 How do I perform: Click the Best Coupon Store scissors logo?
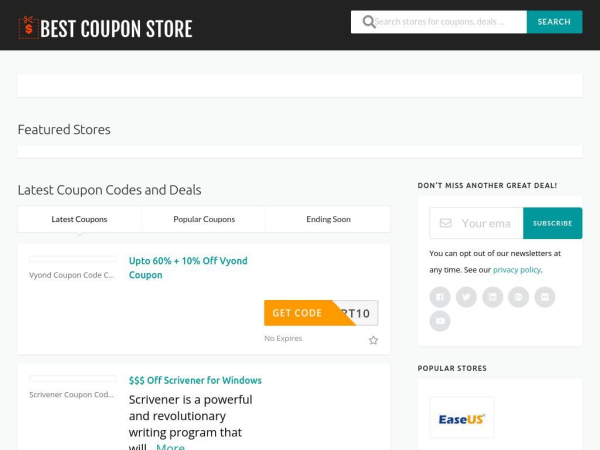pyautogui.click(x=29, y=28)
